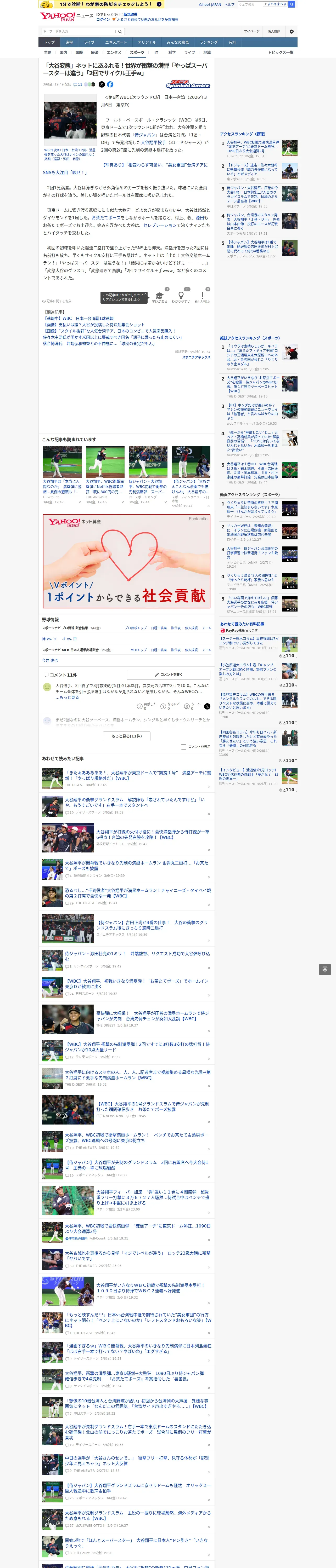Open related article 【速報中】WBC 日本―台湾戦1球速報
The height and width of the screenshot is (1568, 336).
pos(78,318)
